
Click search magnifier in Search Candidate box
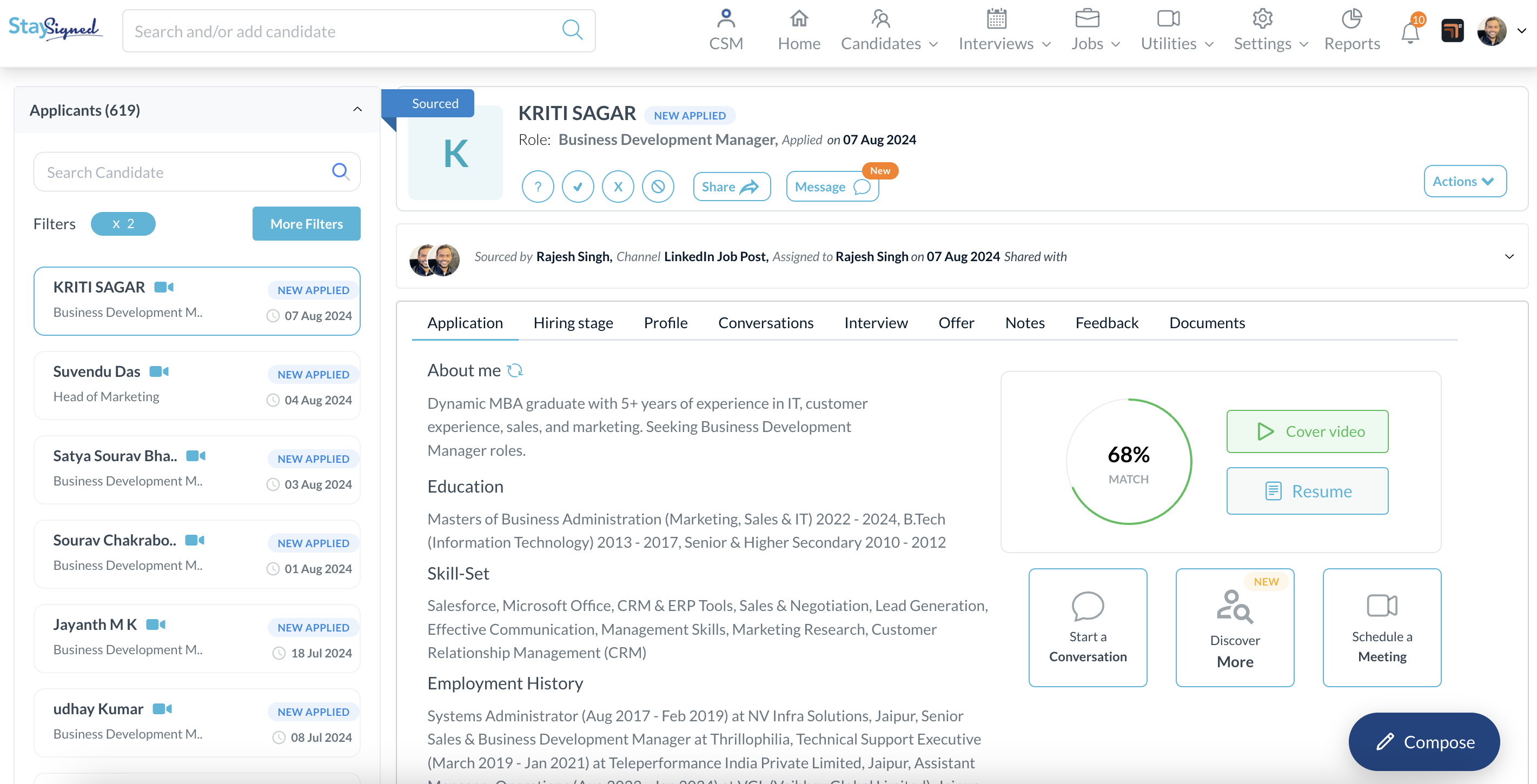[340, 172]
